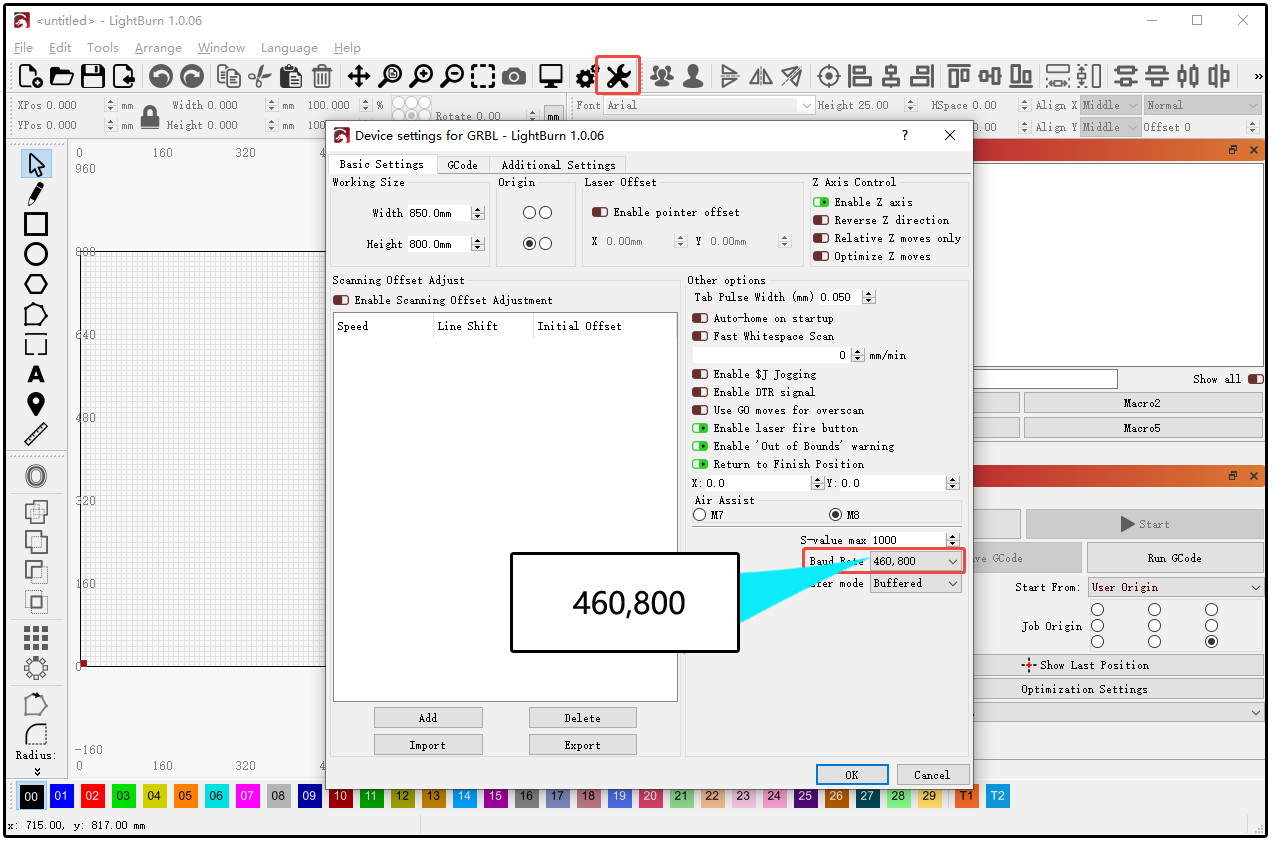Pick the Measure ruler tool
Screen dimensions: 1273x843
(36, 434)
